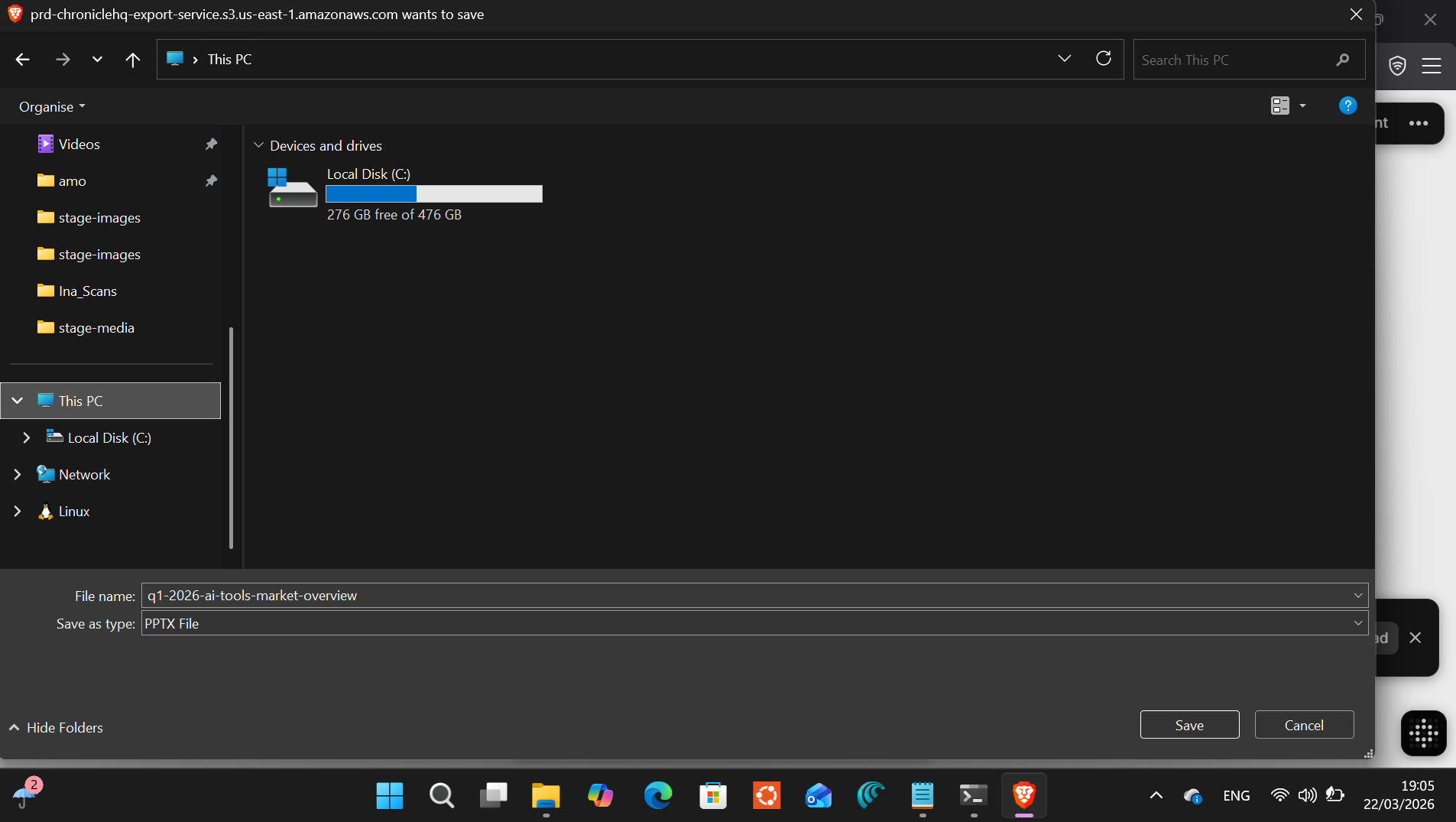Collapse Devices and drives group

[258, 145]
